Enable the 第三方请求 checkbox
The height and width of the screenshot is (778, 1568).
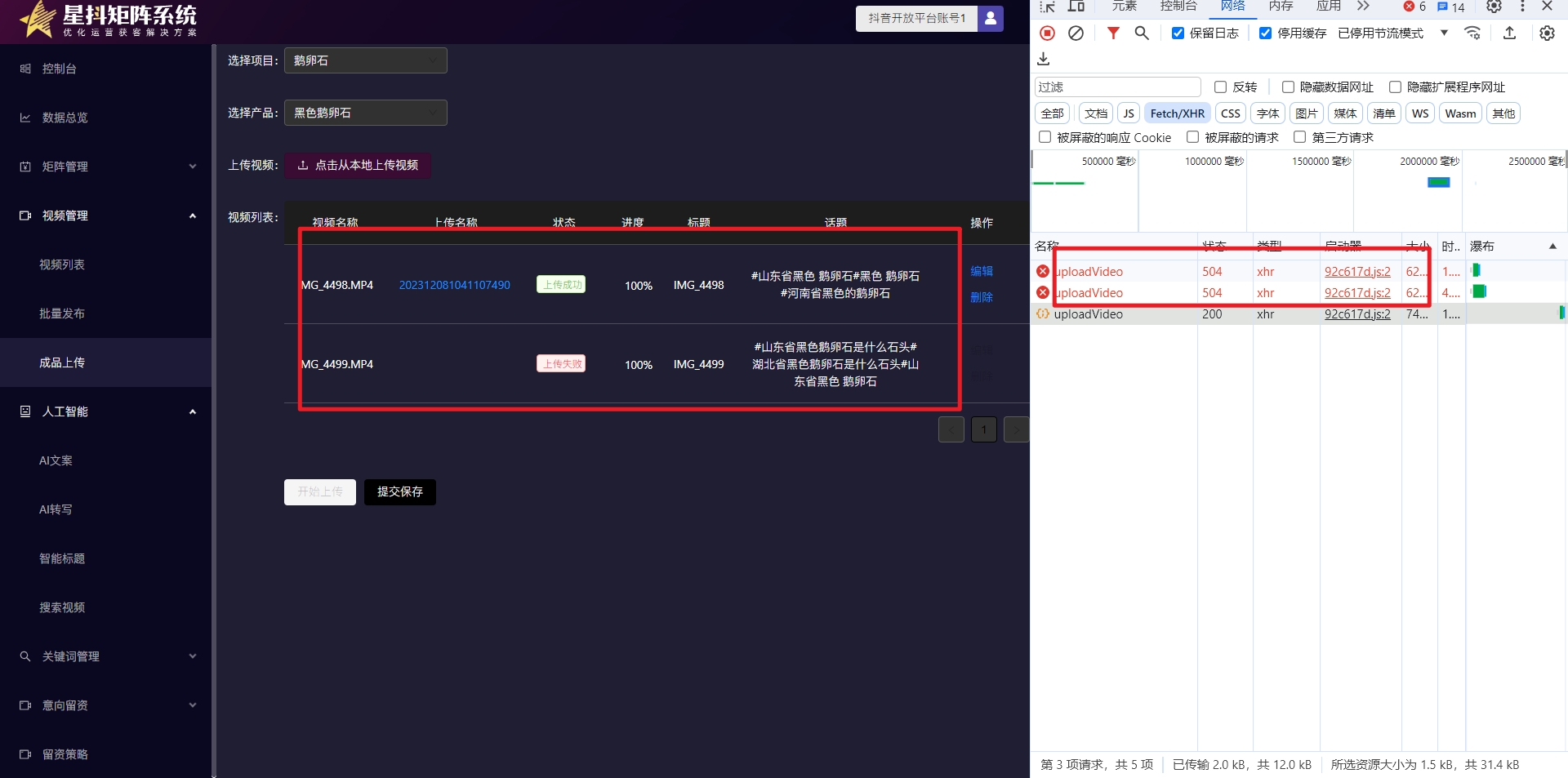point(1299,137)
